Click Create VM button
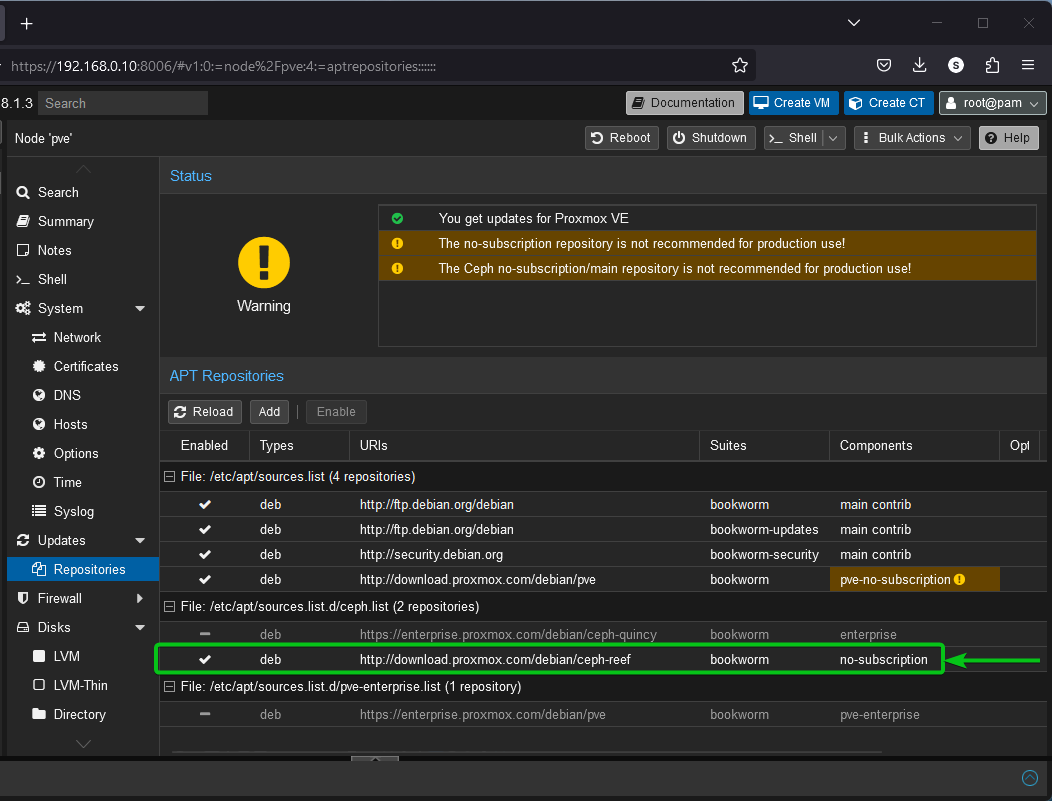The height and width of the screenshot is (801, 1052). pyautogui.click(x=793, y=103)
